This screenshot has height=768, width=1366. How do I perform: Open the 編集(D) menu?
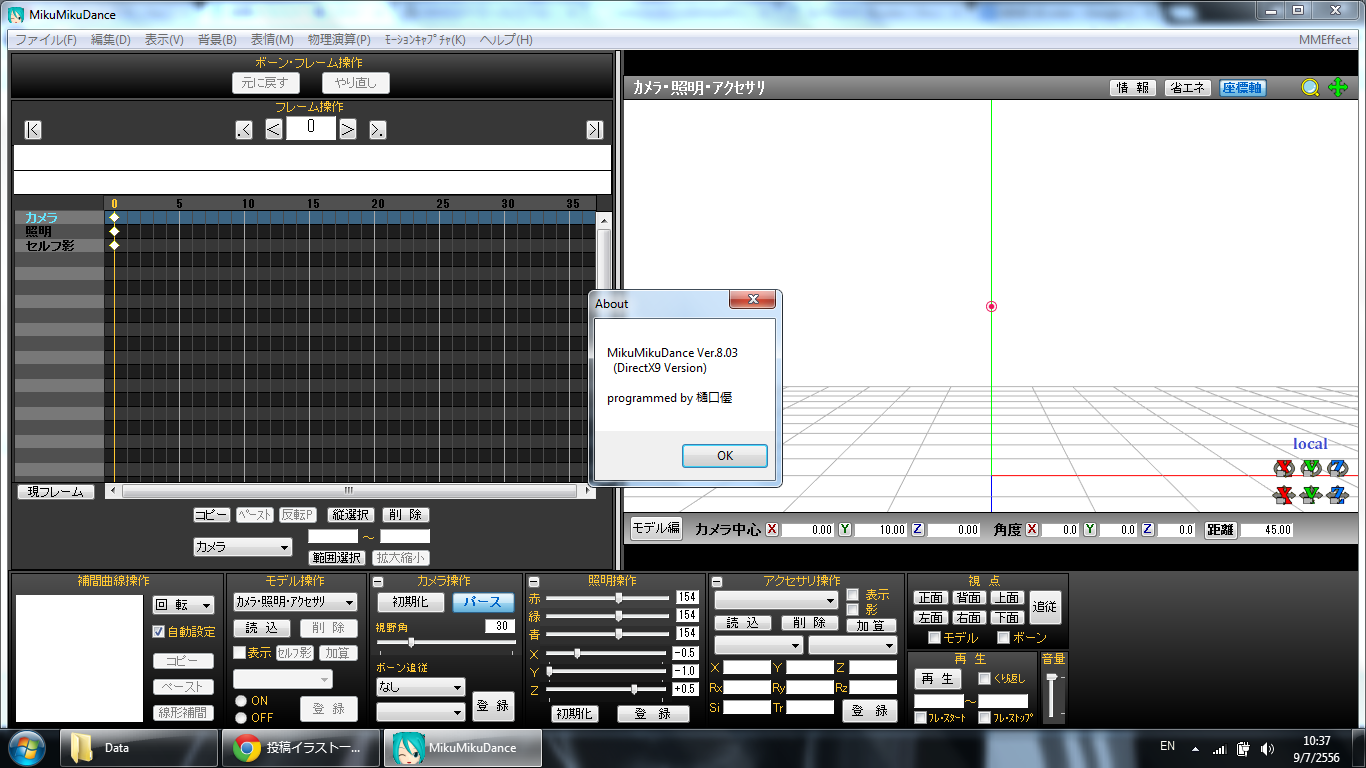coord(111,40)
